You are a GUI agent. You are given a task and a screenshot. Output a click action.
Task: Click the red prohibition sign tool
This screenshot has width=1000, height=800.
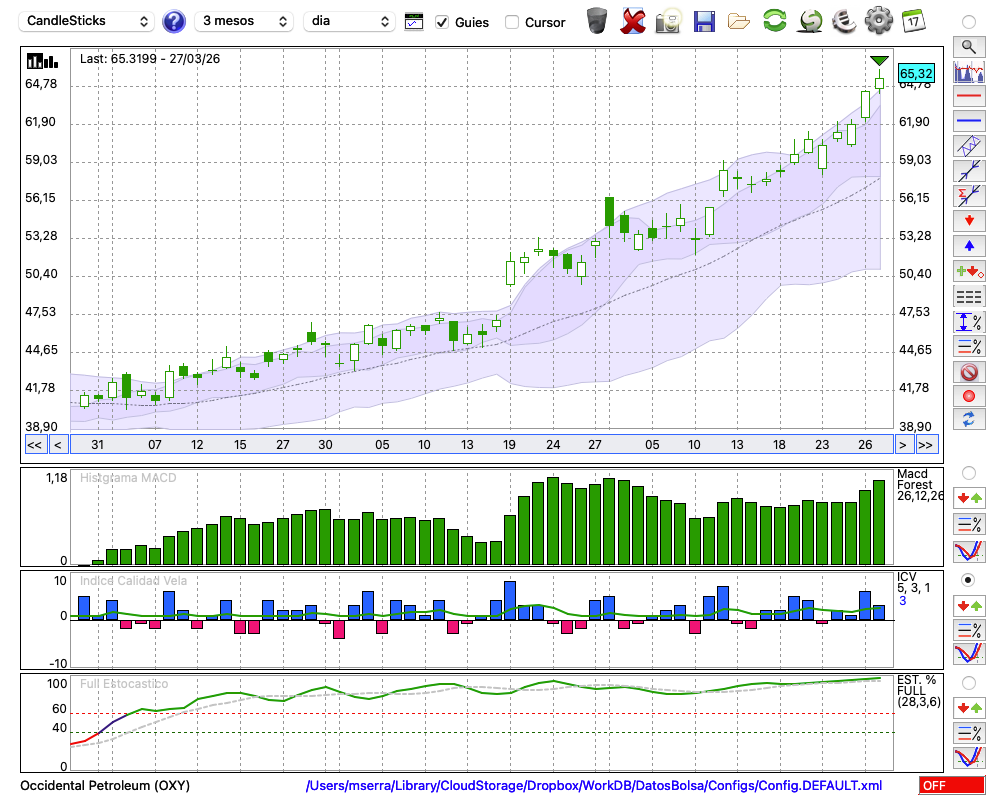click(x=968, y=372)
